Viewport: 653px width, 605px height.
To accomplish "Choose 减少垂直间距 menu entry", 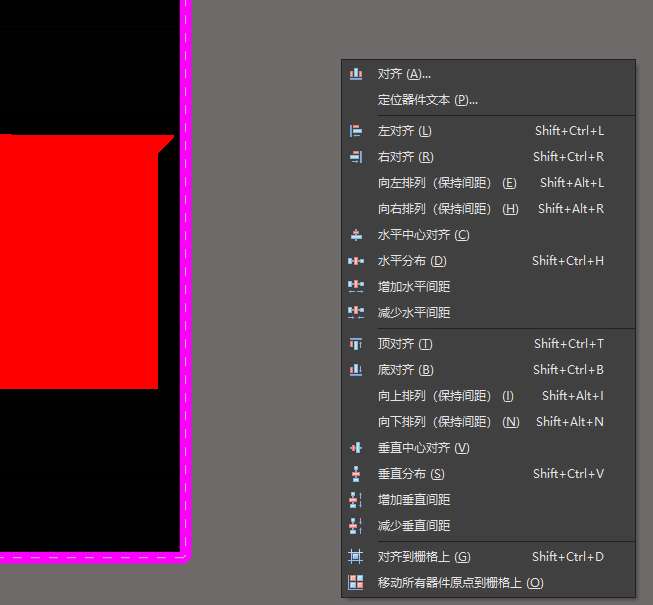I will (x=488, y=525).
